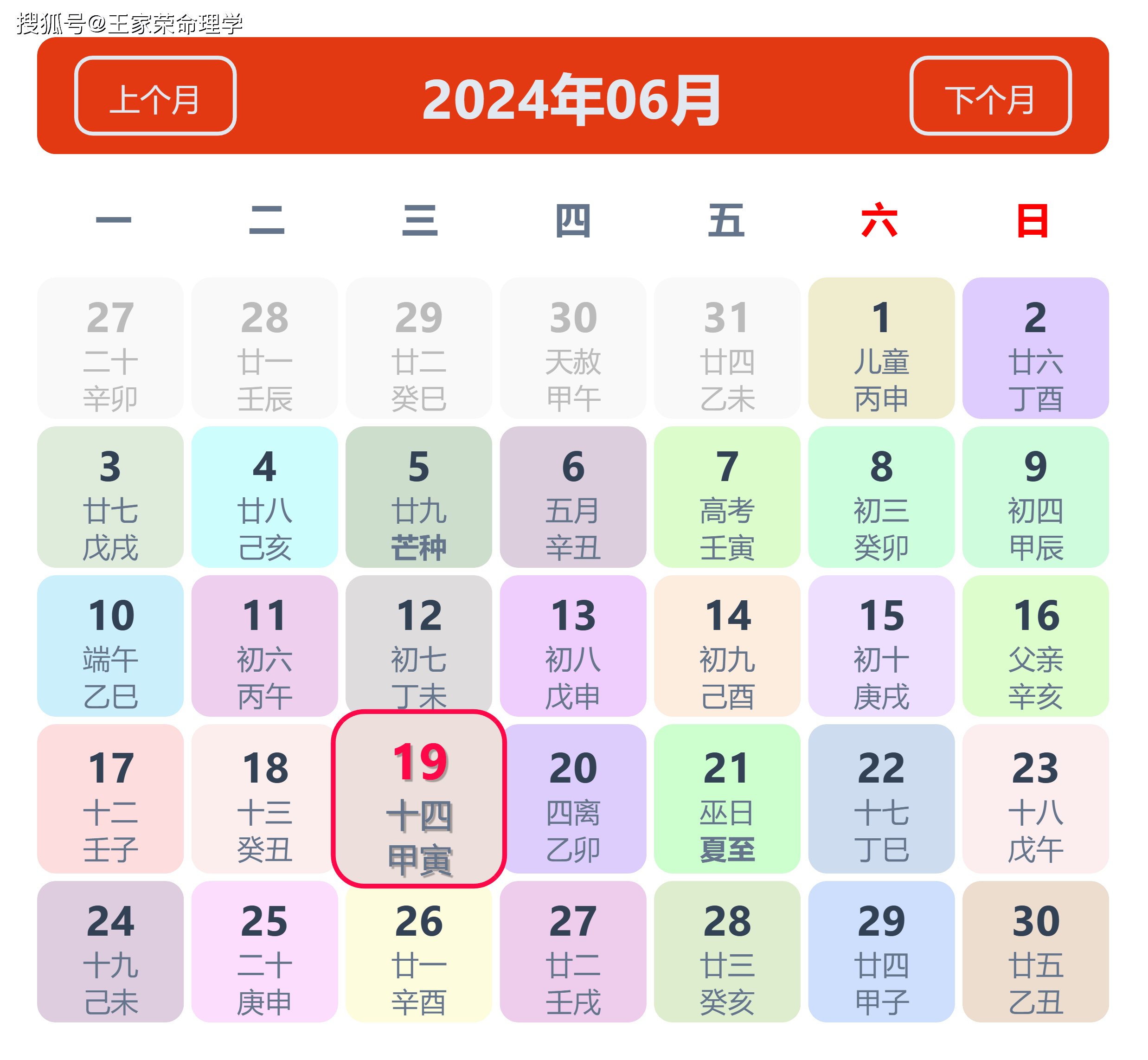Select the Tuesday column header 二
The height and width of the screenshot is (1060, 1148).
pos(267,220)
